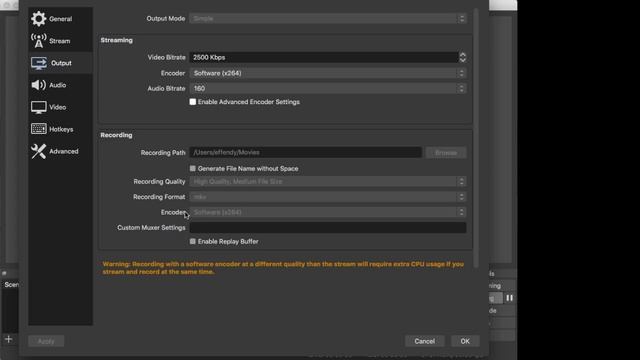Select the Stream tab label
Image resolution: width=640 pixels, height=360 pixels.
pyautogui.click(x=60, y=41)
